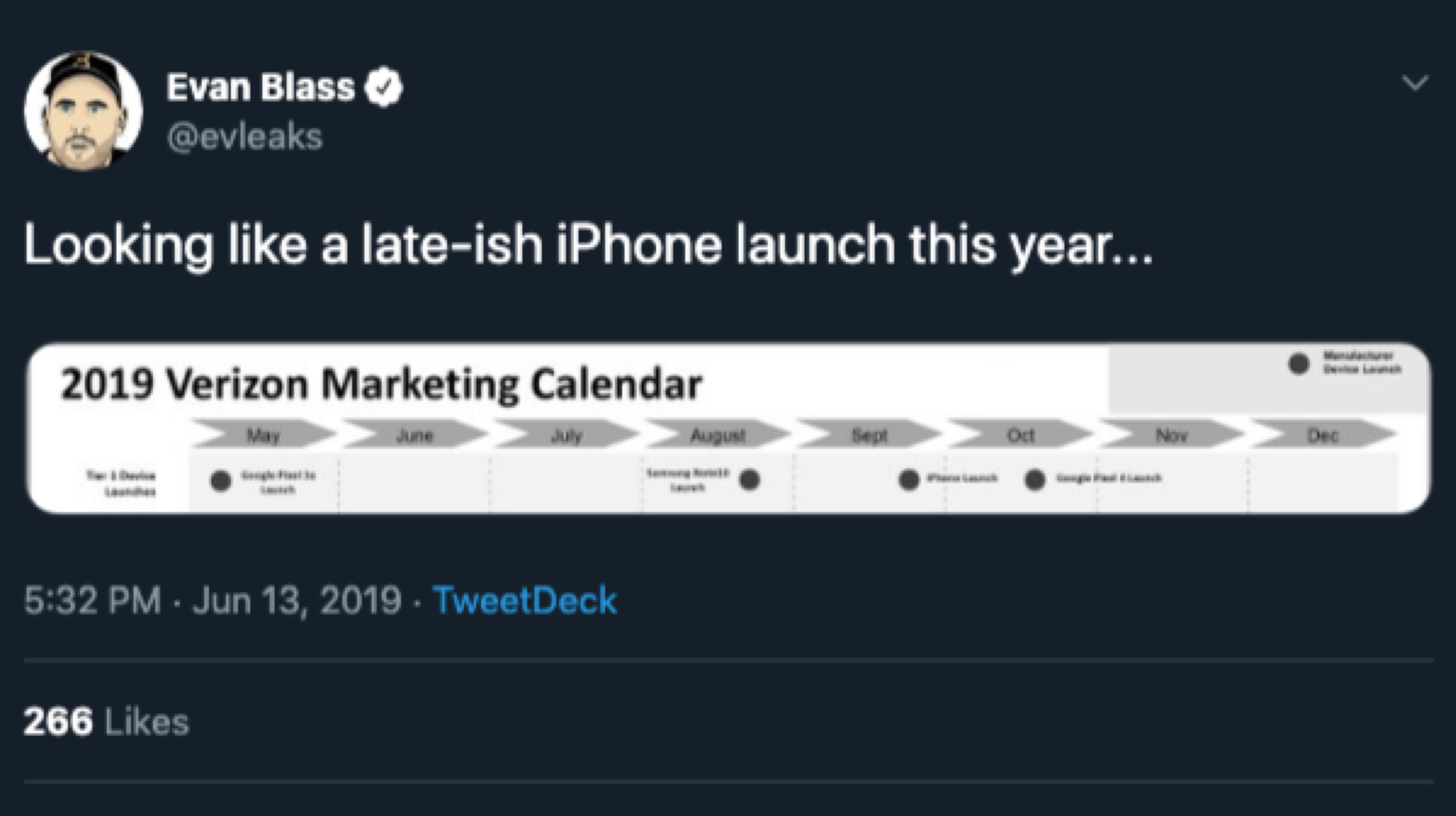Visit the @evleaks handle link
This screenshot has width=1456, height=816.
coord(244,137)
